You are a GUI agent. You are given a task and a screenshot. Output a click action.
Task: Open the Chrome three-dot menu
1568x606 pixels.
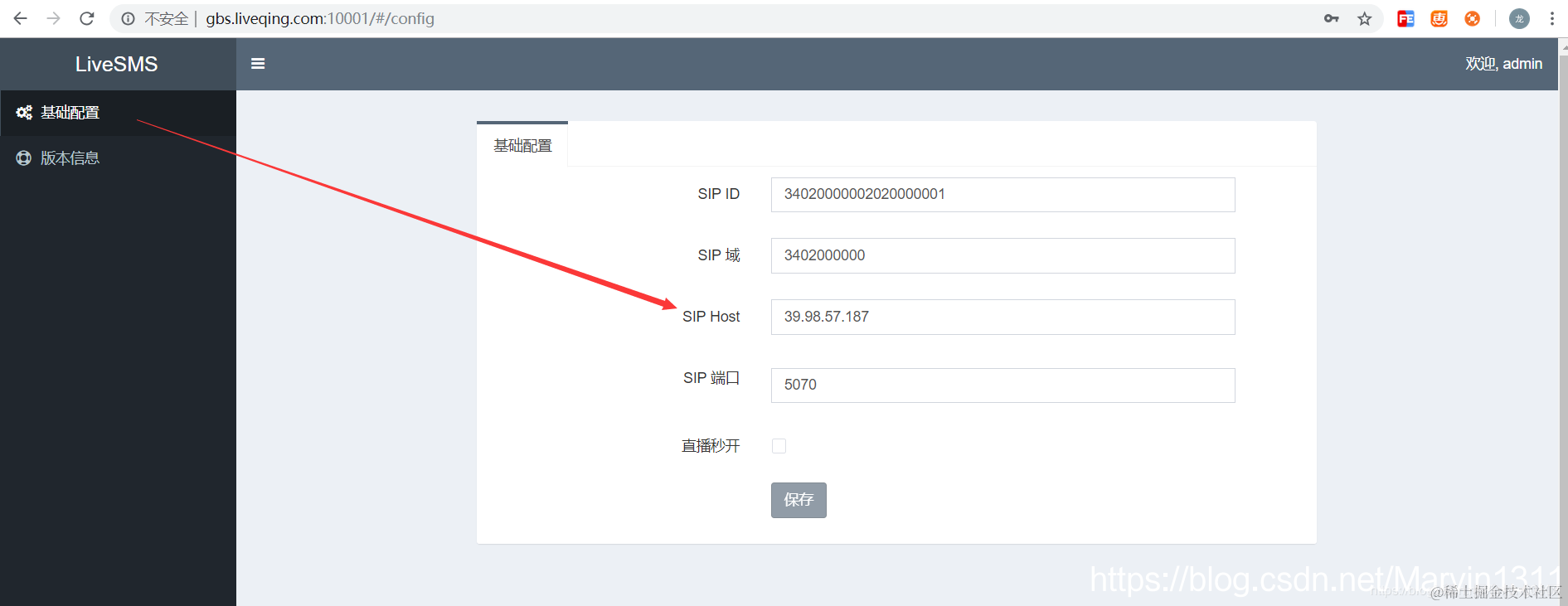(x=1551, y=18)
